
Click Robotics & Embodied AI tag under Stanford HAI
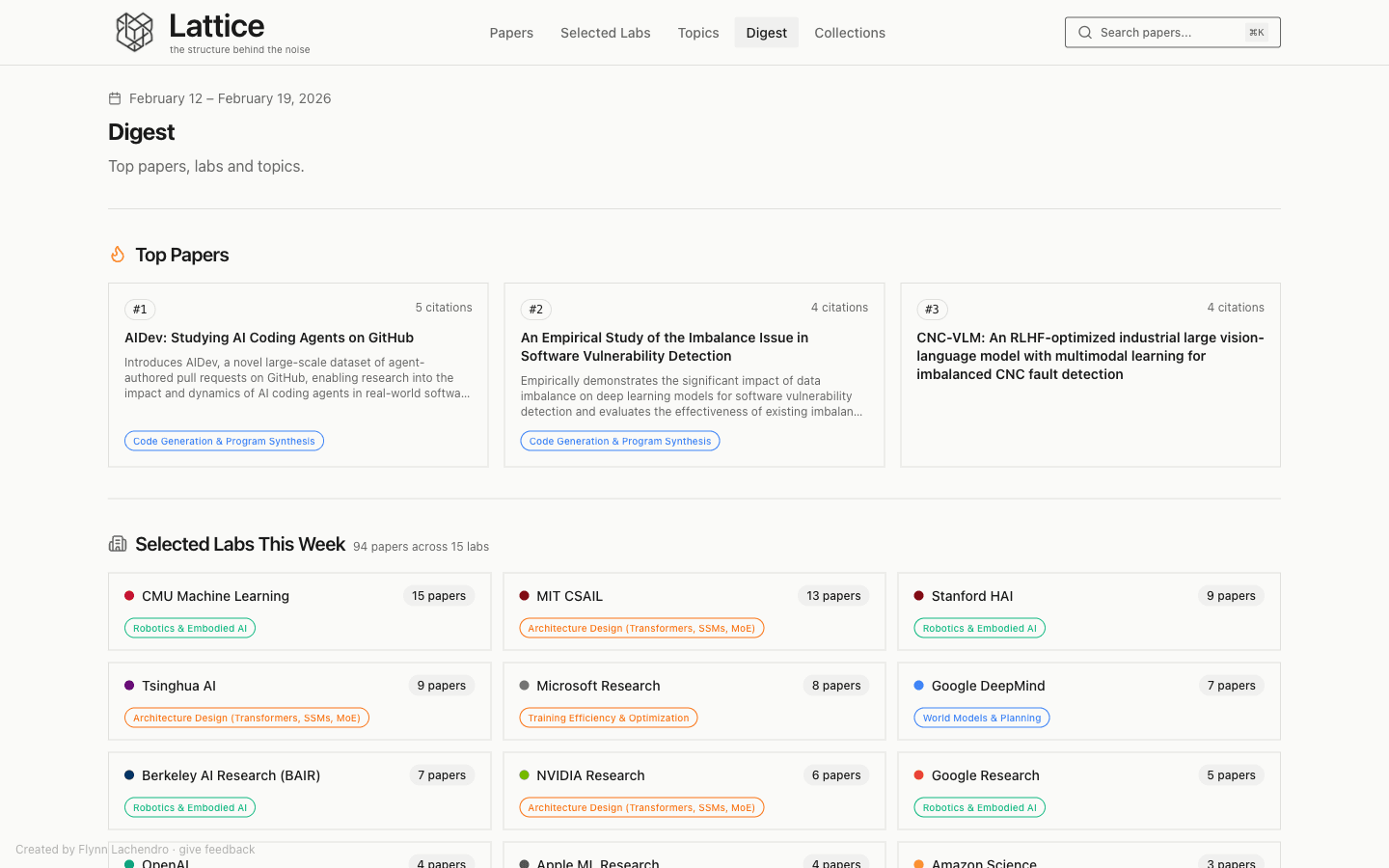click(979, 628)
